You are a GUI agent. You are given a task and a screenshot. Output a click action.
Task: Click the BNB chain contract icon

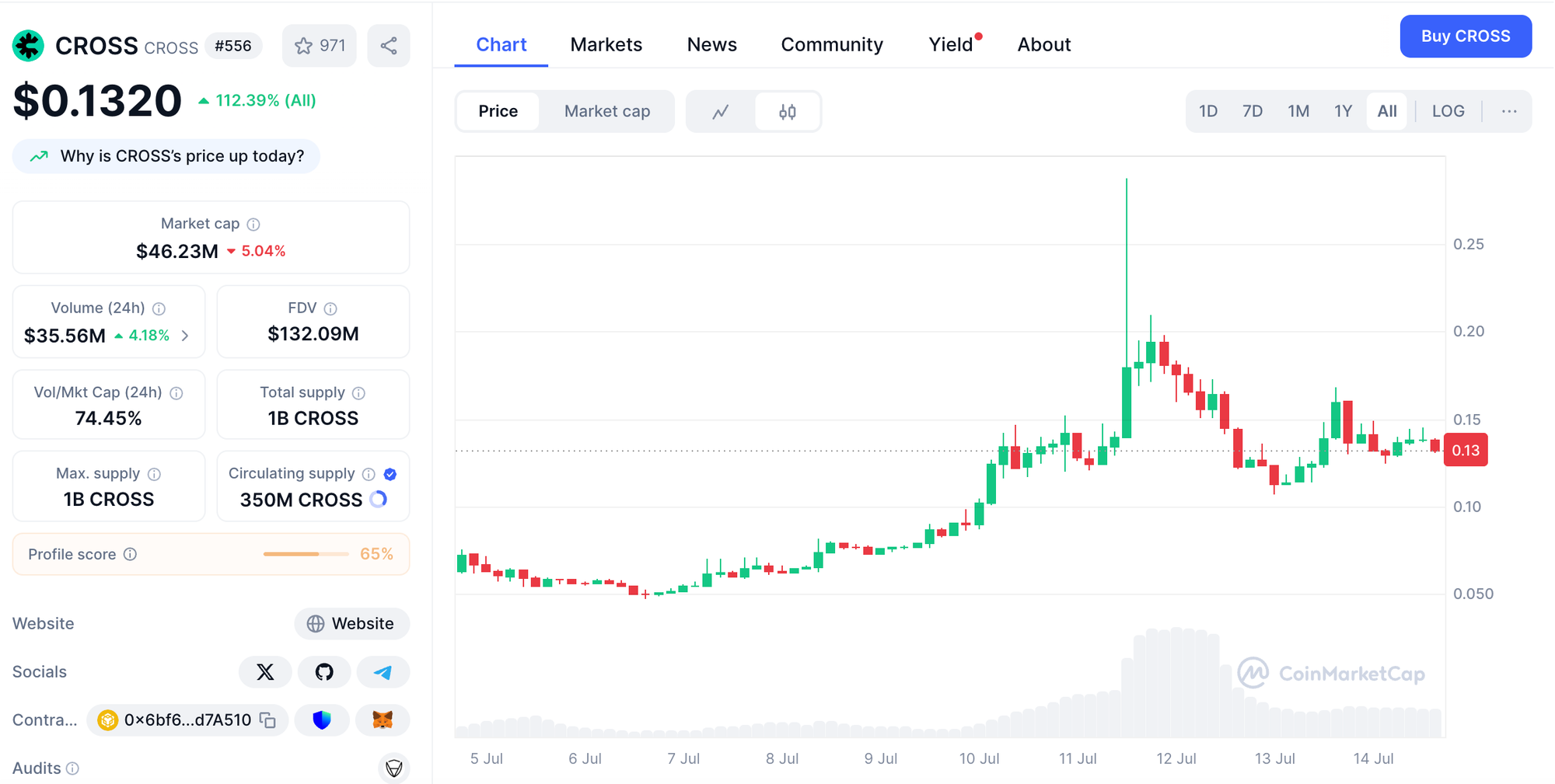point(107,720)
